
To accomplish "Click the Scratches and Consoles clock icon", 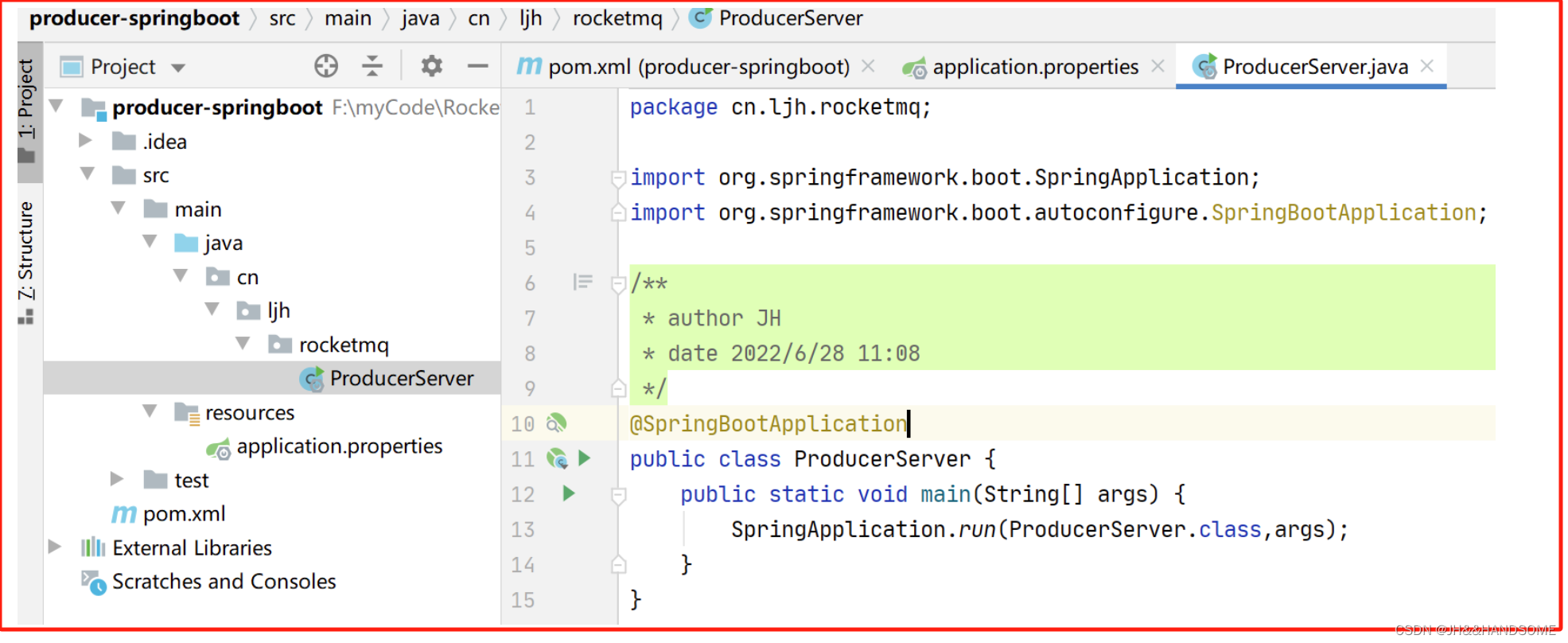I will coord(93,583).
